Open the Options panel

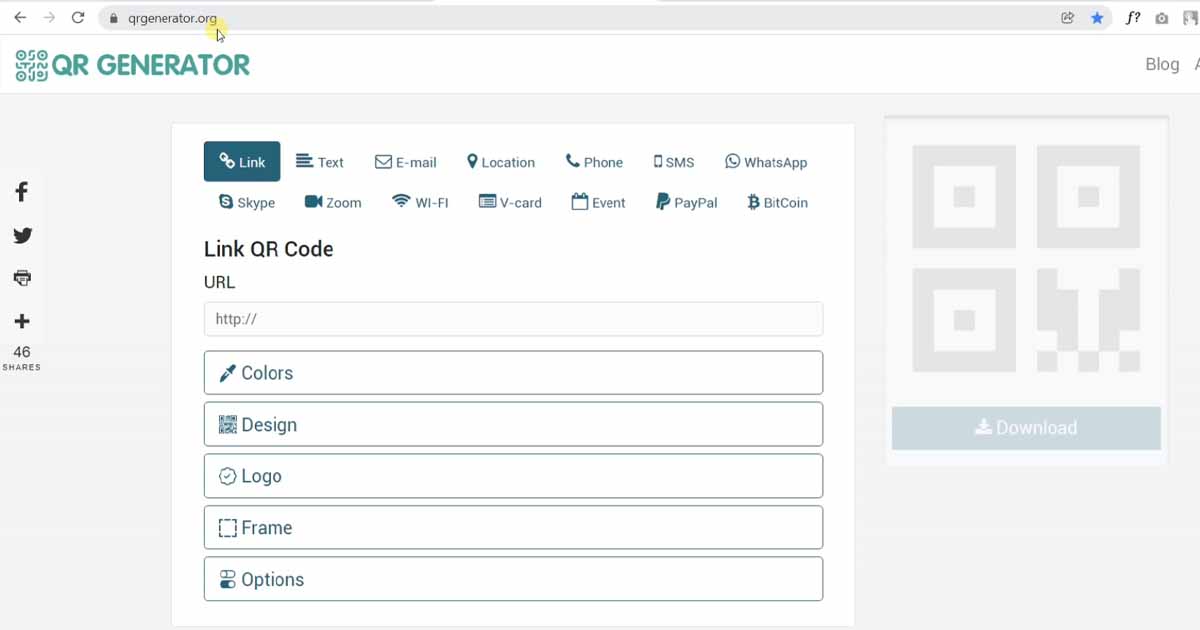(513, 579)
